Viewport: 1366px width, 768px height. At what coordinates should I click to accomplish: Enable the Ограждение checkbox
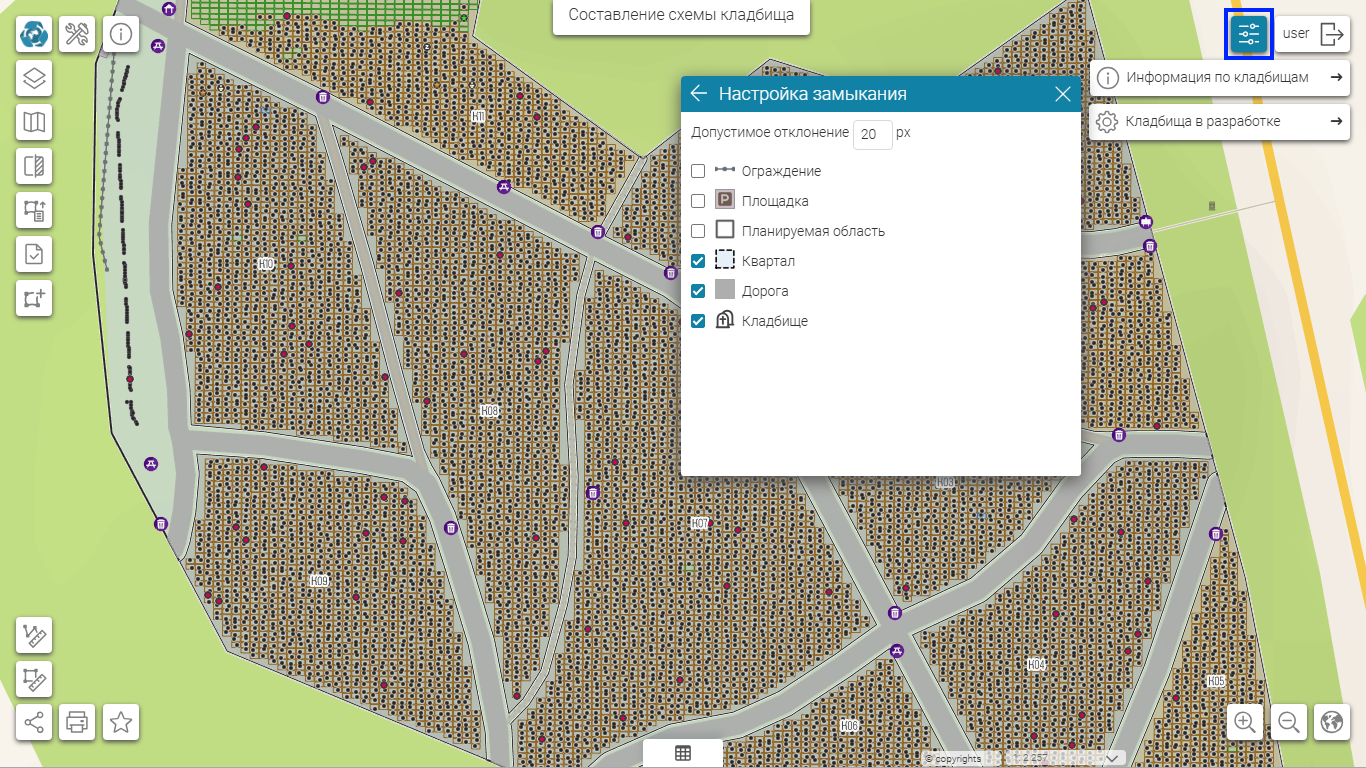tap(699, 171)
